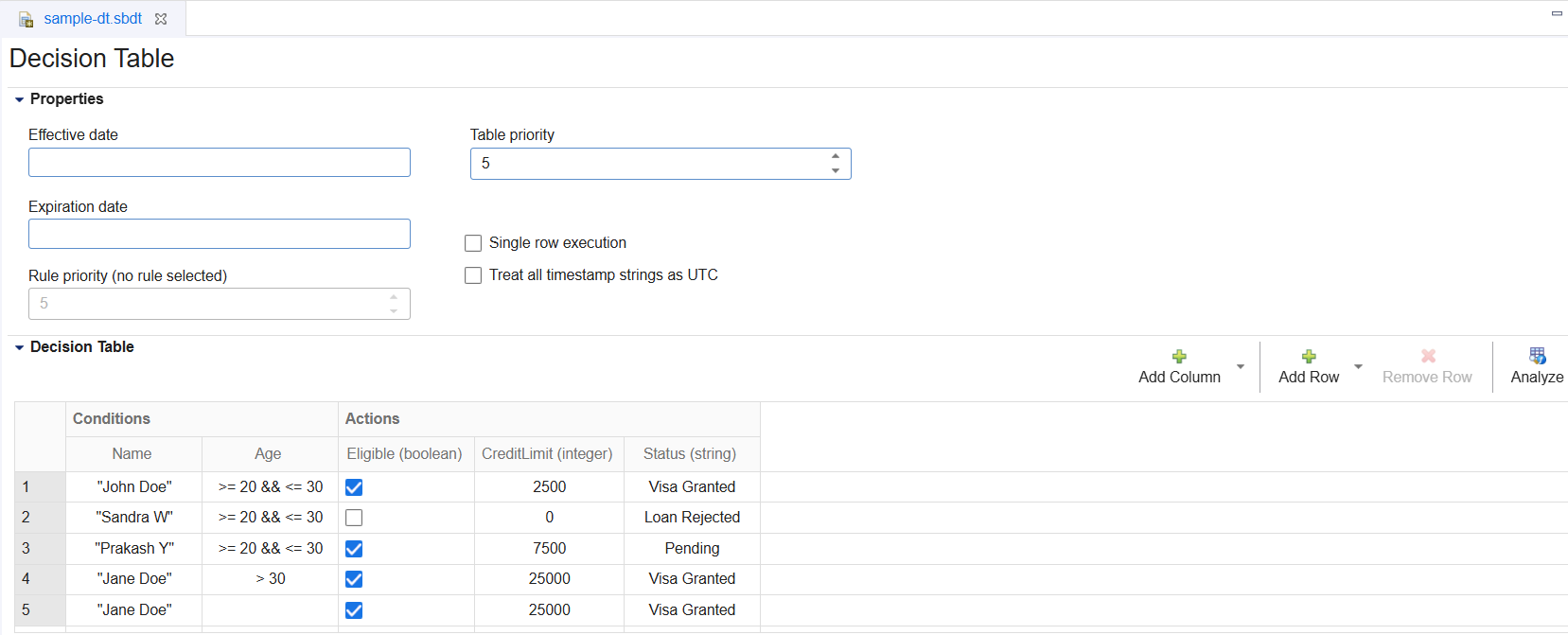
Task: Select the Prakash Y name cell
Action: pyautogui.click(x=134, y=549)
